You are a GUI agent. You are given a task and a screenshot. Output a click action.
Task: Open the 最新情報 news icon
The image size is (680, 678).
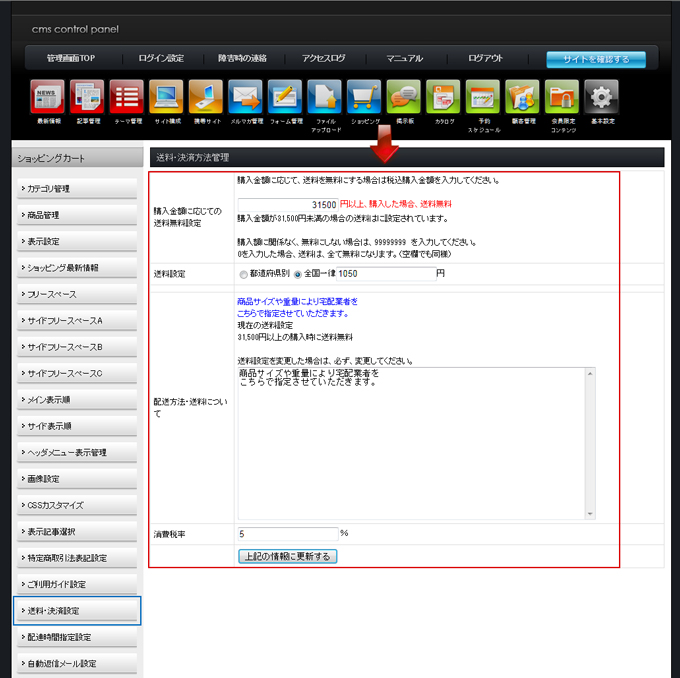pyautogui.click(x=48, y=98)
